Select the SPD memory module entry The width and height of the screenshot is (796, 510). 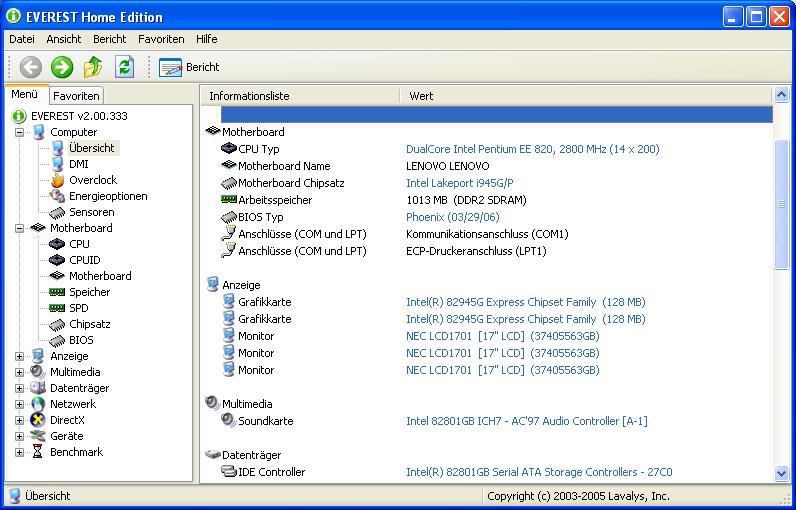tap(78, 308)
